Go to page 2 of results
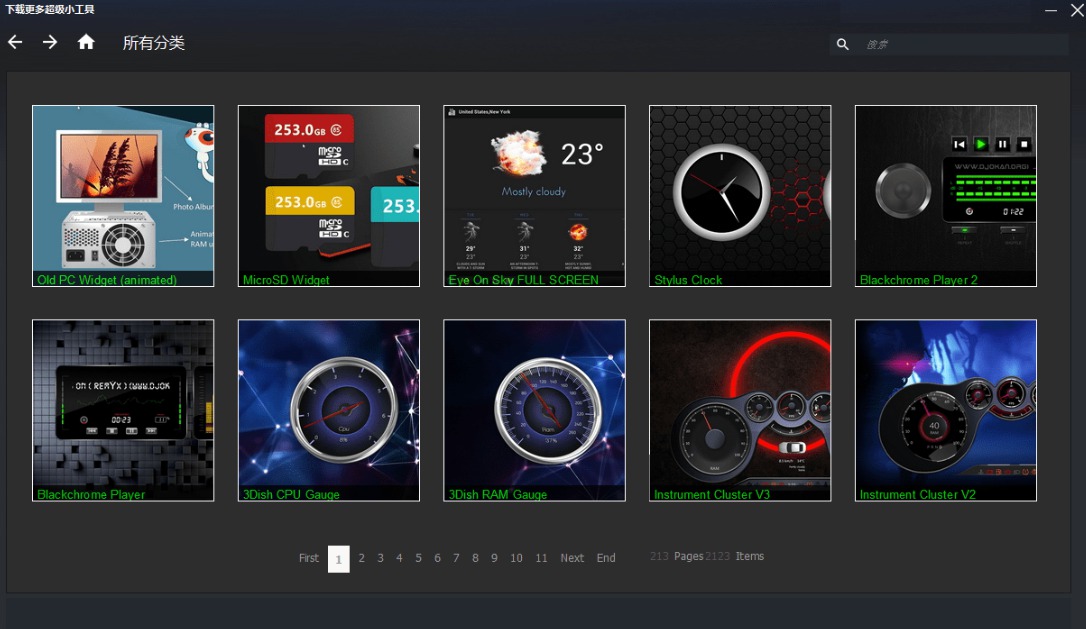1086x629 pixels. 361,558
